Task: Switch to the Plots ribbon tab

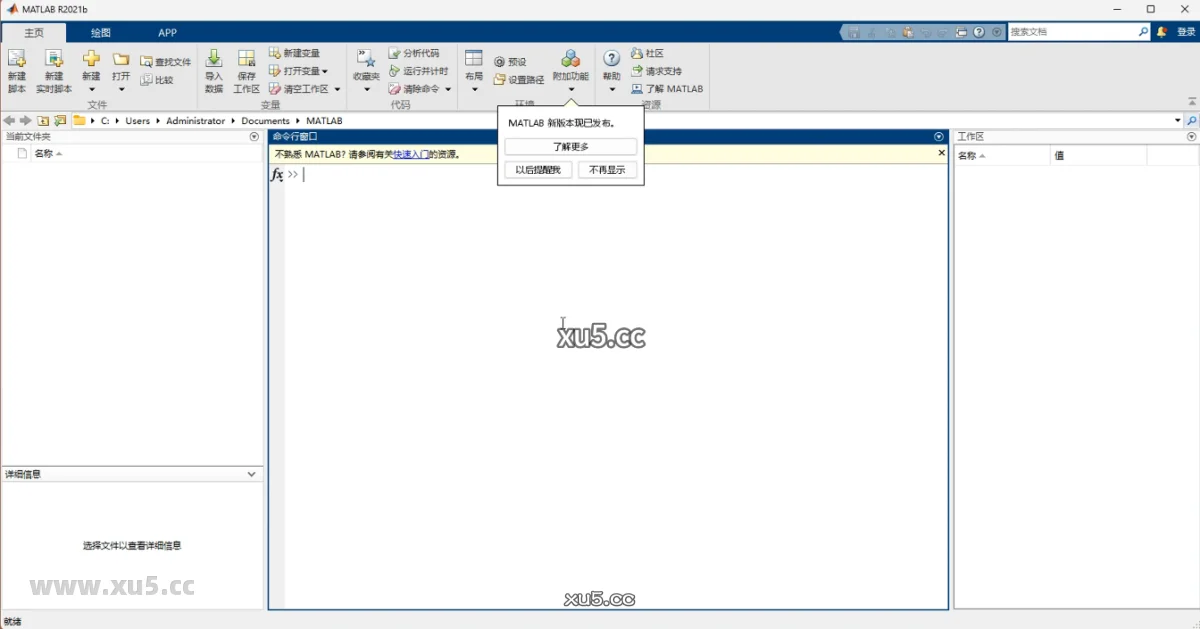Action: (x=99, y=32)
